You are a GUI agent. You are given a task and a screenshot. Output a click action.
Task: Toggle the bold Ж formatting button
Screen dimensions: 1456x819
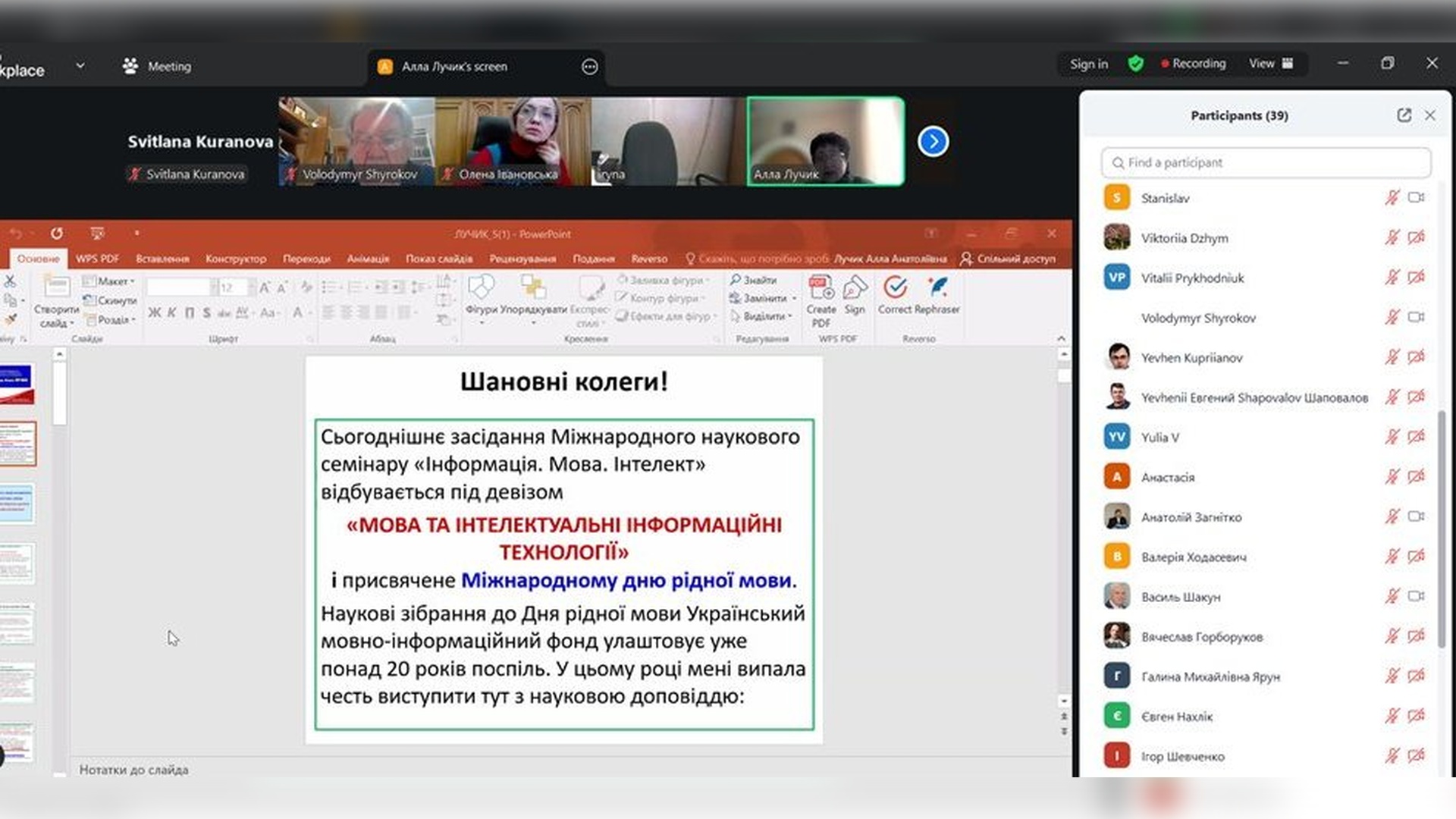[x=155, y=312]
